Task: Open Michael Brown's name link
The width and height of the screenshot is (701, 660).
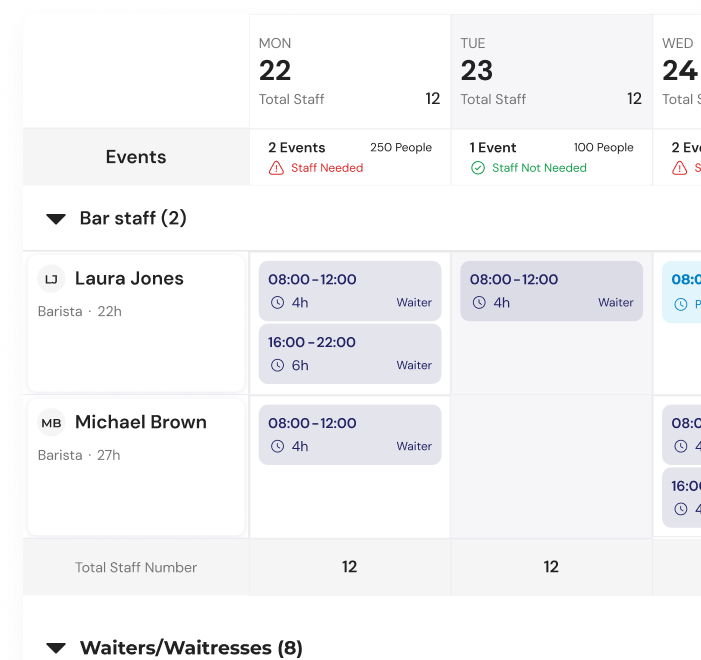Action: [141, 423]
